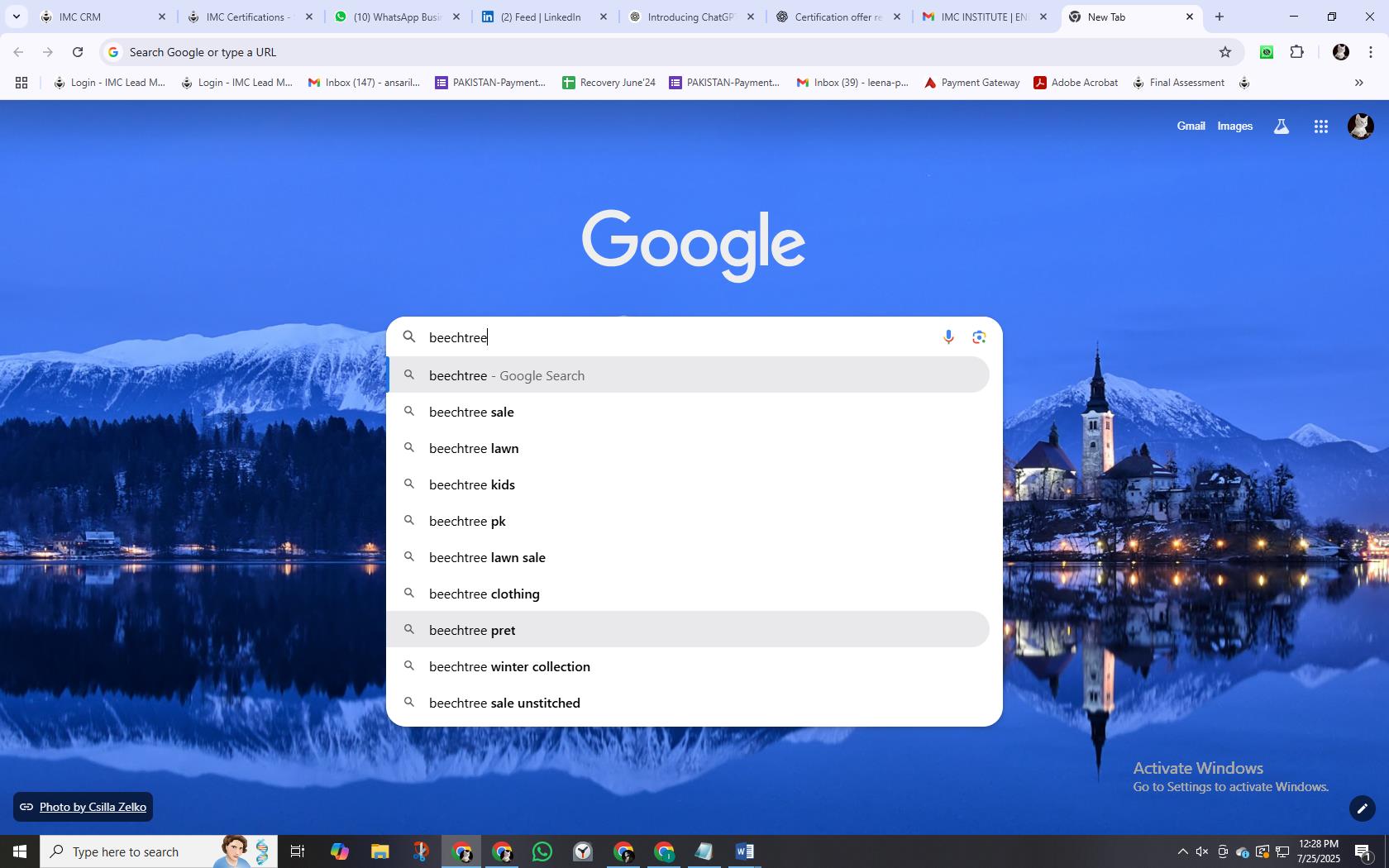Open WhatsApp from taskbar
The height and width of the screenshot is (868, 1389).
tap(542, 851)
